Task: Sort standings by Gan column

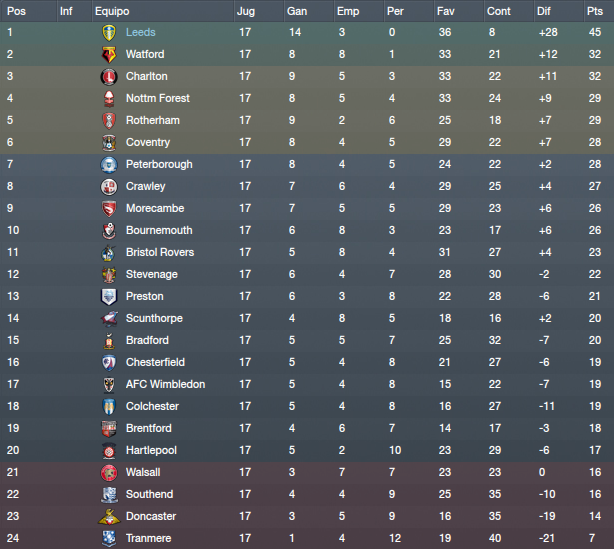Action: click(x=297, y=11)
